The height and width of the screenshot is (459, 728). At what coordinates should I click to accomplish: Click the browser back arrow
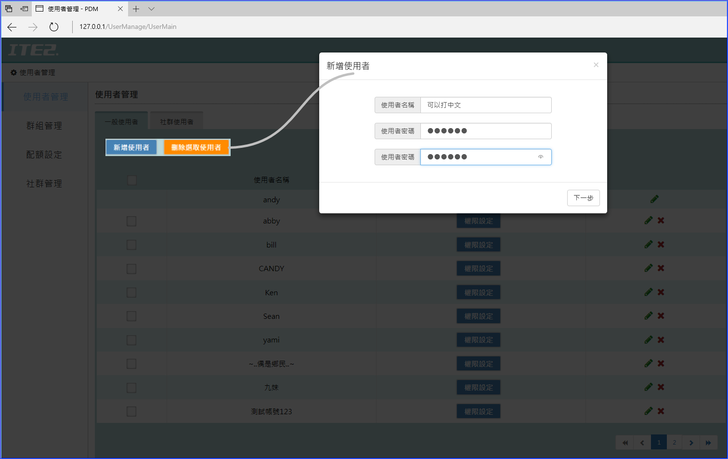point(12,27)
